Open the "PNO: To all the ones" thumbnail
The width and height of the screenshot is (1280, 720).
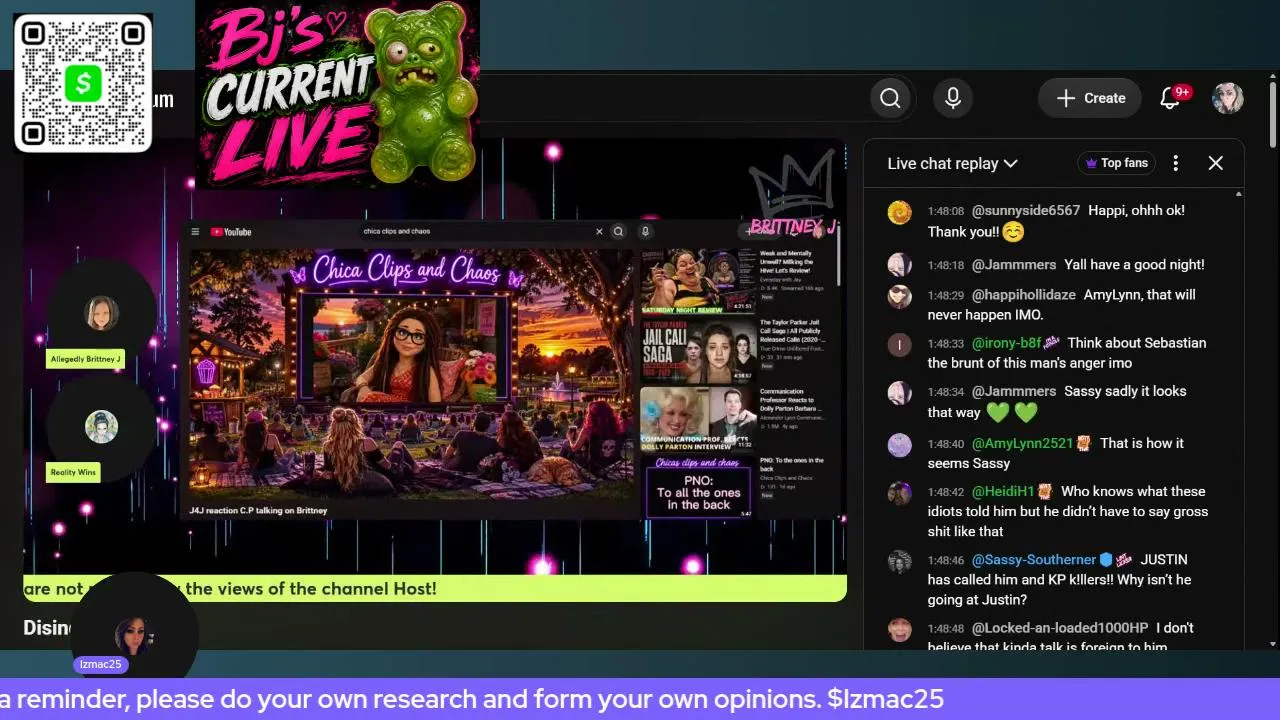coord(698,488)
